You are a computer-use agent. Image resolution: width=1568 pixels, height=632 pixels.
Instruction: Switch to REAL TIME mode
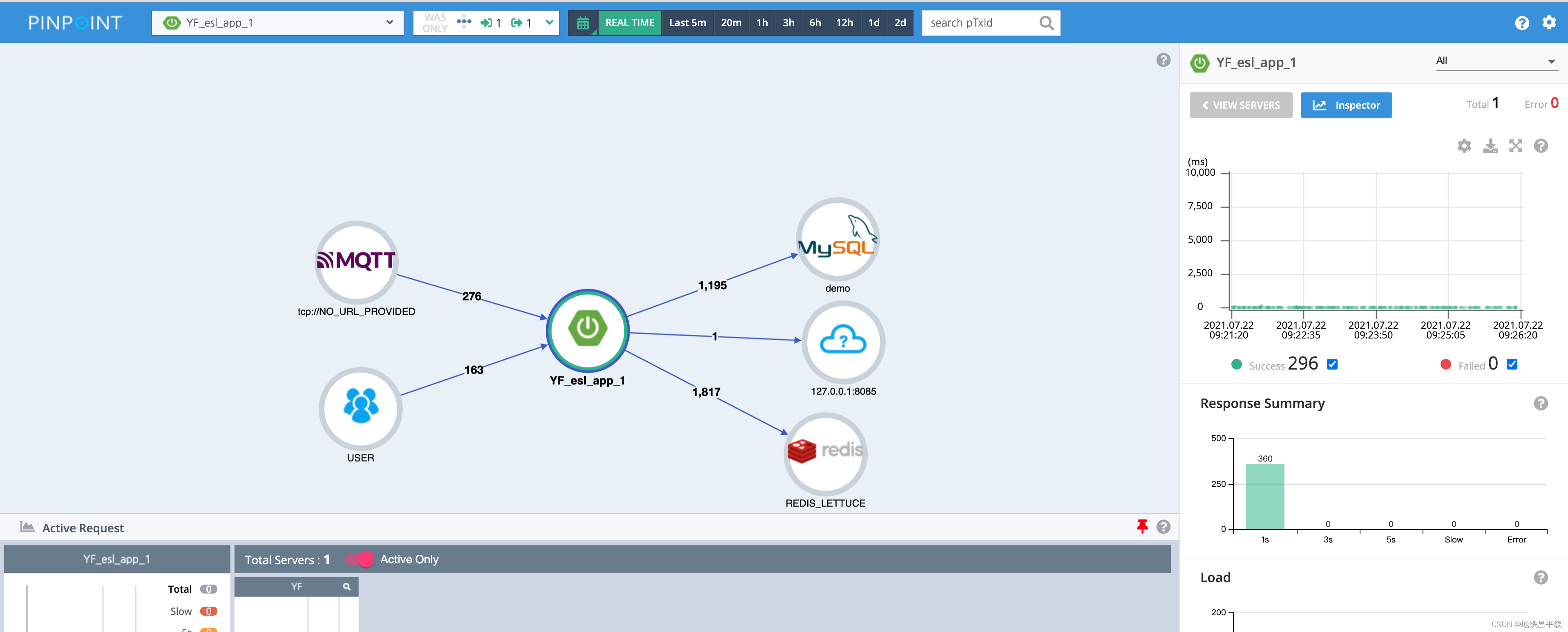point(630,23)
